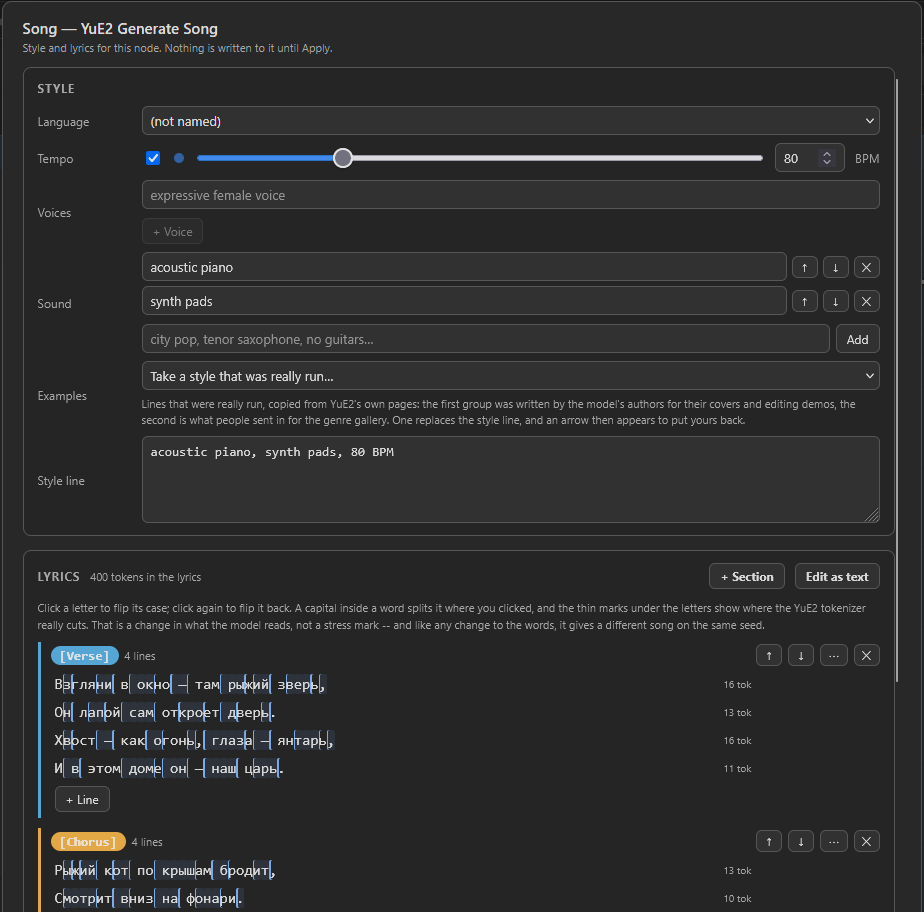Move the Chorus section up
The height and width of the screenshot is (912, 924).
tap(769, 841)
